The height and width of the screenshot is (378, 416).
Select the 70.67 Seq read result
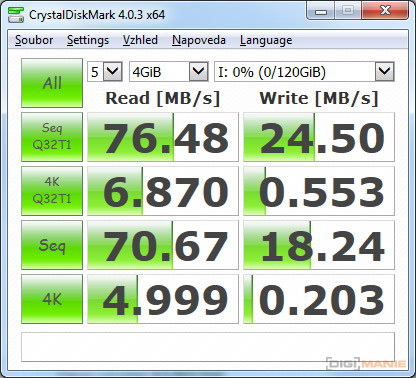click(x=163, y=245)
